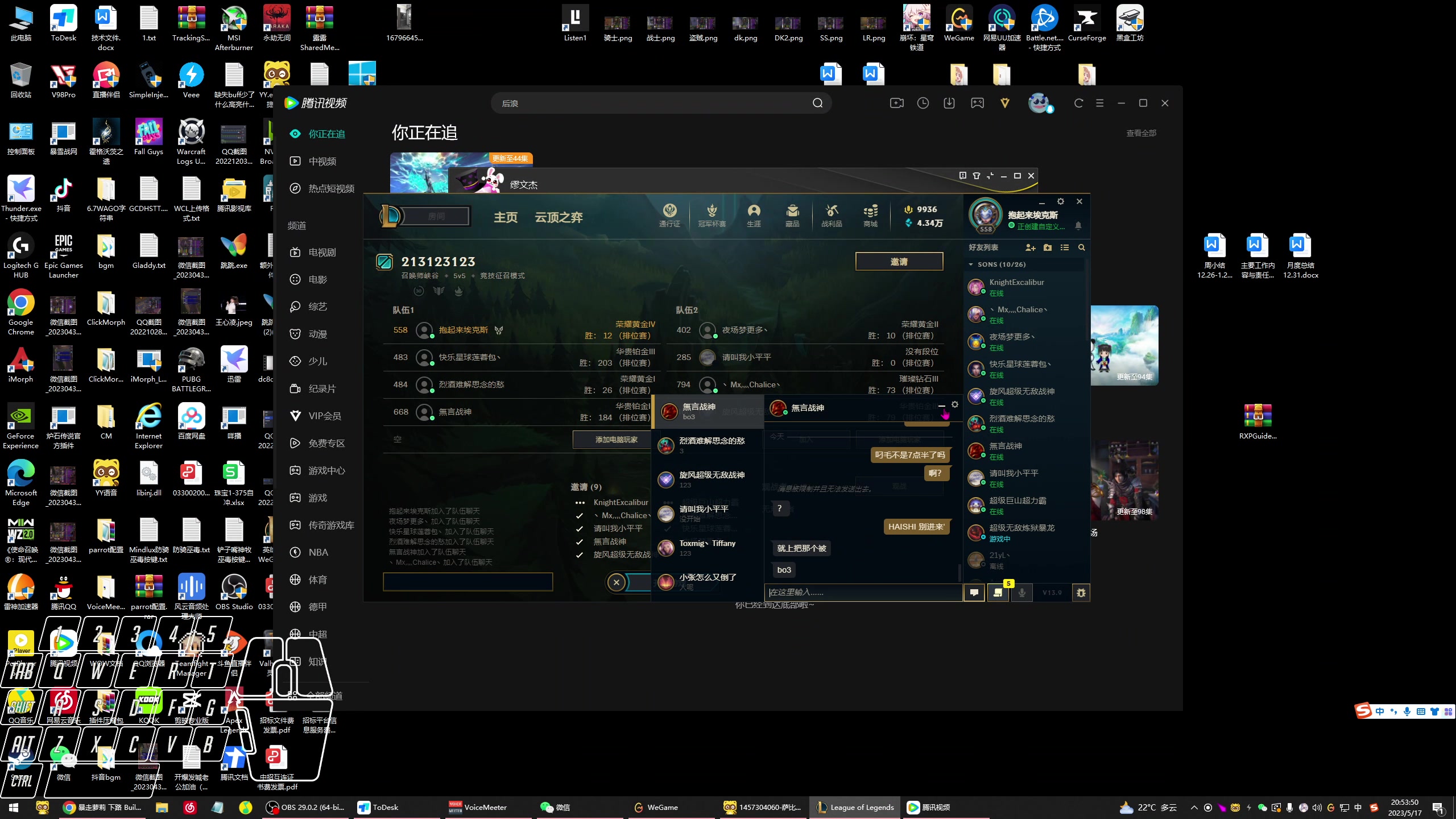Open the 商城 store icon
Image resolution: width=1456 pixels, height=819 pixels.
tap(870, 216)
